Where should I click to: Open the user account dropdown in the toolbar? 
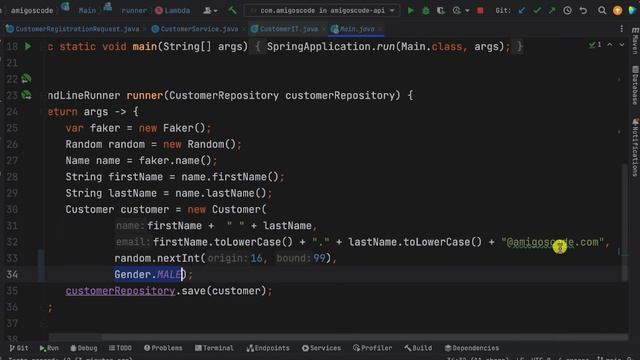tap(210, 10)
